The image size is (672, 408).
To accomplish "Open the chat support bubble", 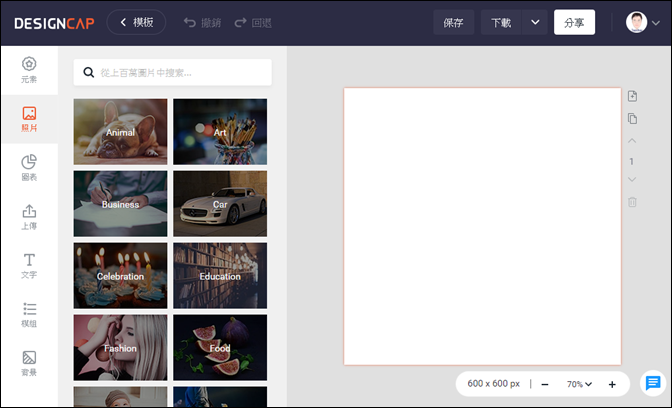I will coord(653,383).
